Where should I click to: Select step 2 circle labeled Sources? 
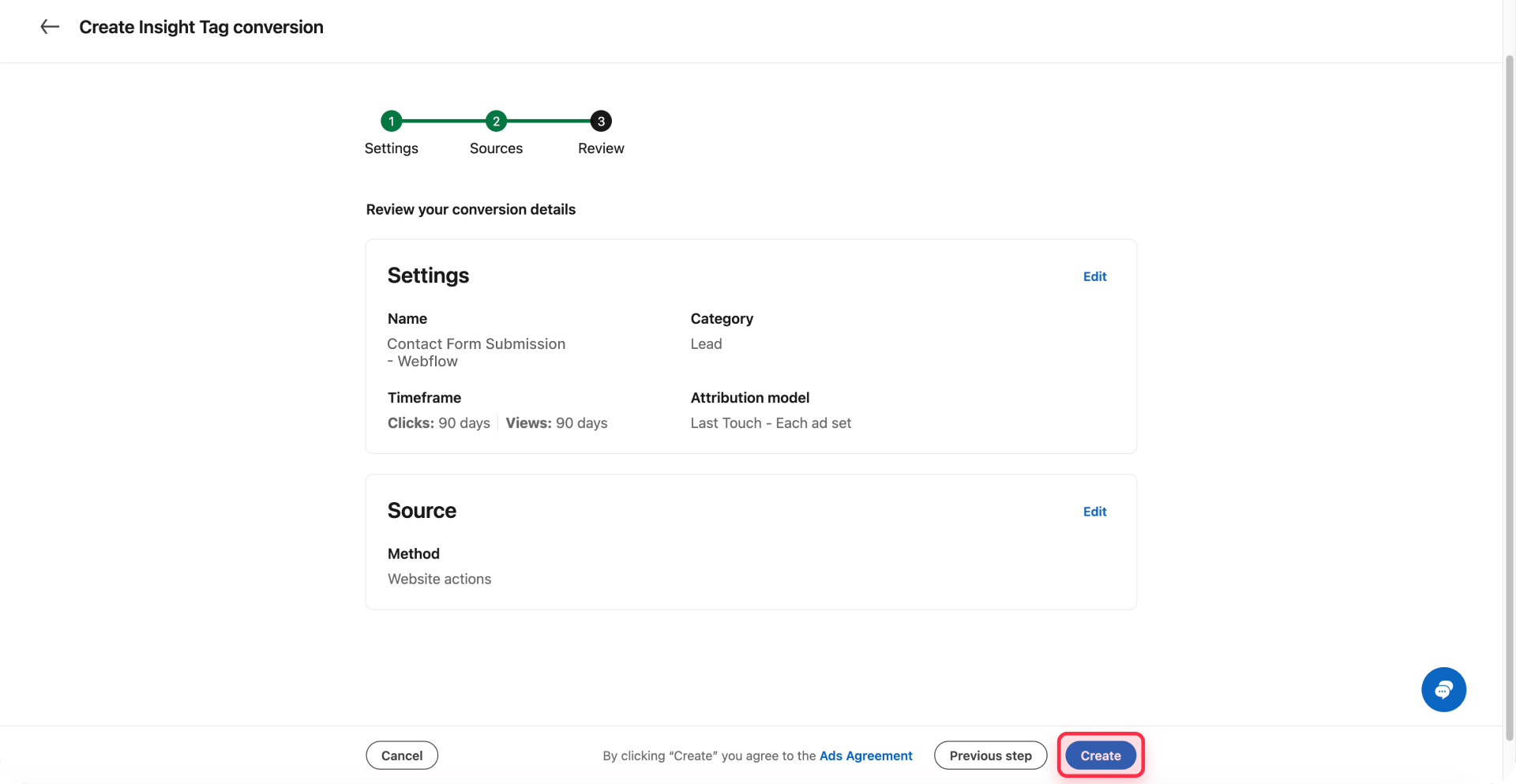tap(496, 121)
